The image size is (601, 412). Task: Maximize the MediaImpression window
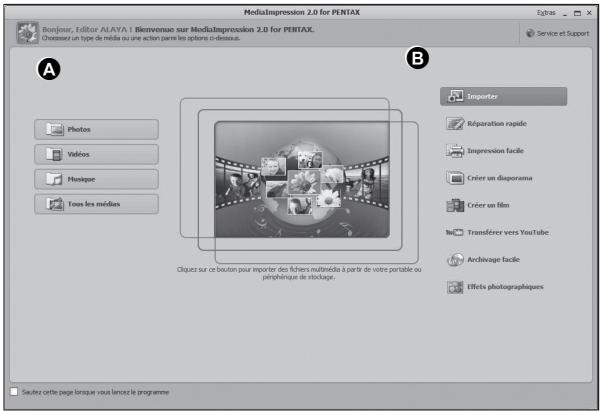[577, 13]
